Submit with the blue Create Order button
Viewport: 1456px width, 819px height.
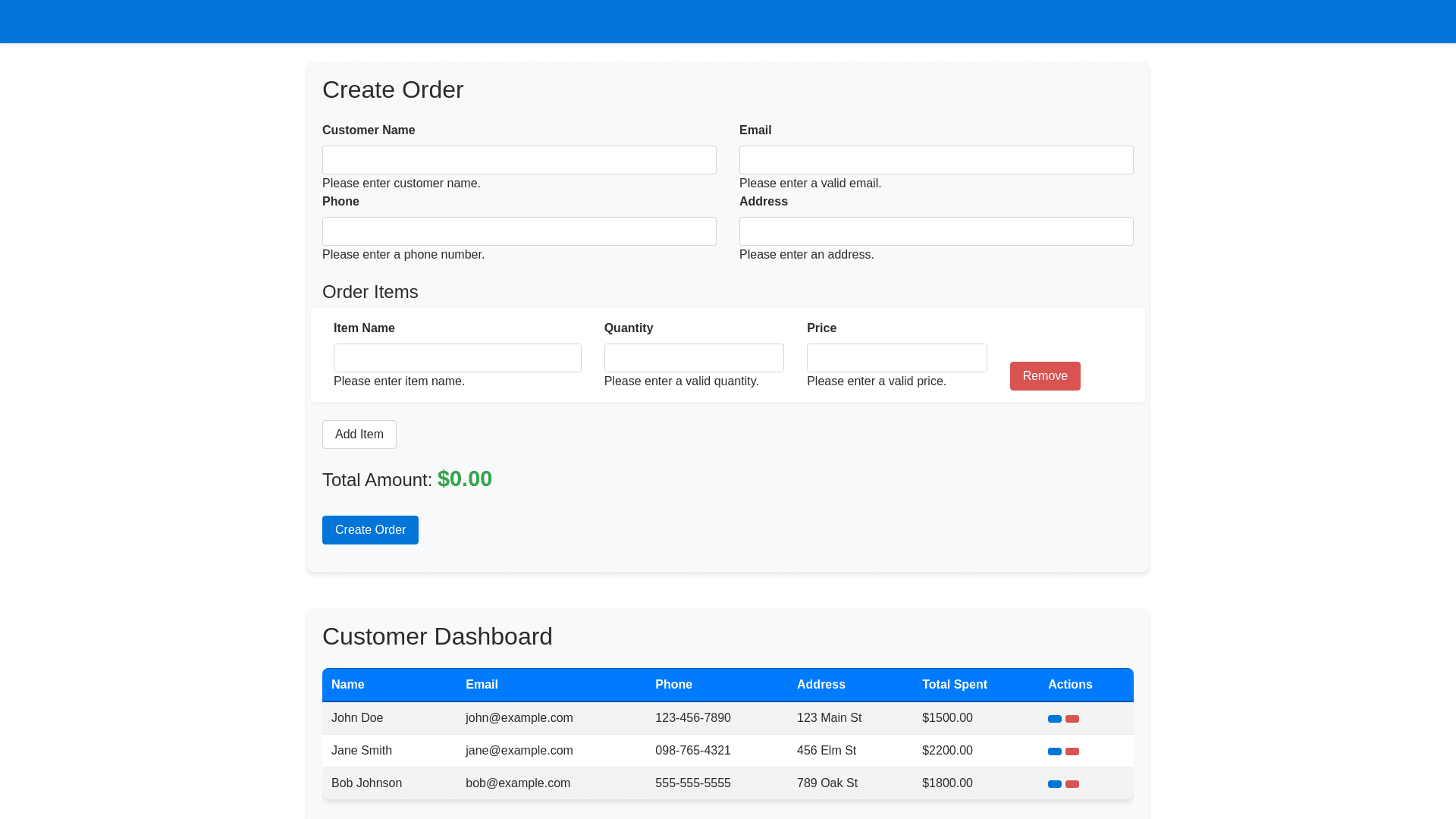pos(370,530)
